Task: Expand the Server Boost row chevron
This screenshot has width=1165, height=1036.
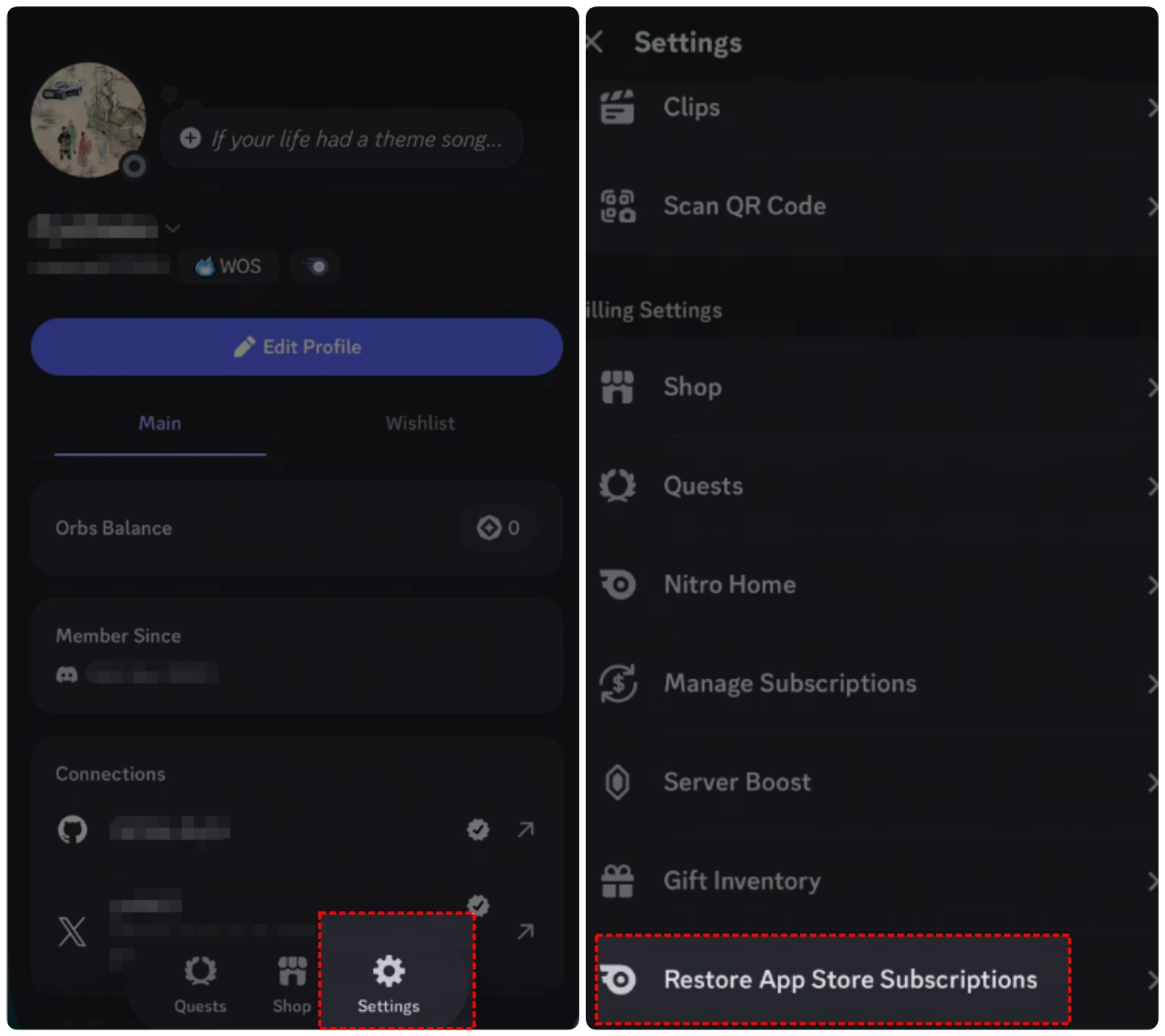Action: point(1152,782)
